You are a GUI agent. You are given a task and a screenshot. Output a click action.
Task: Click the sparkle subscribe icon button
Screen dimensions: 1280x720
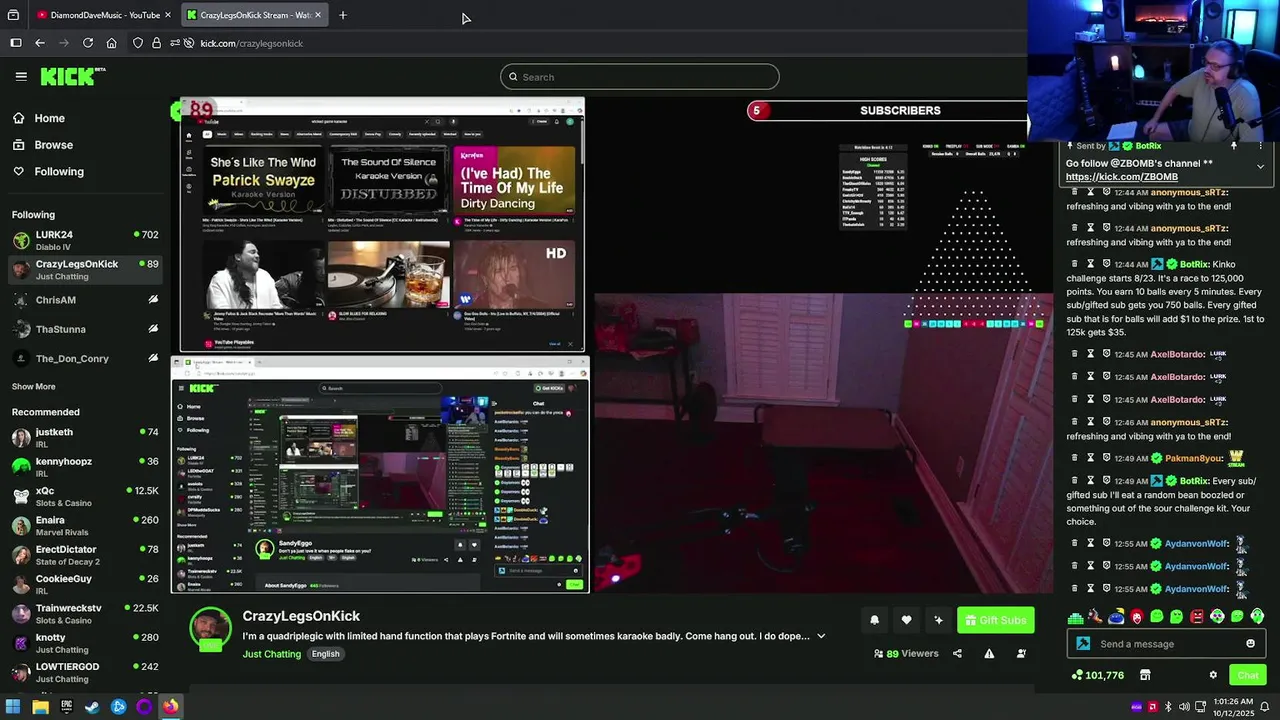[938, 620]
